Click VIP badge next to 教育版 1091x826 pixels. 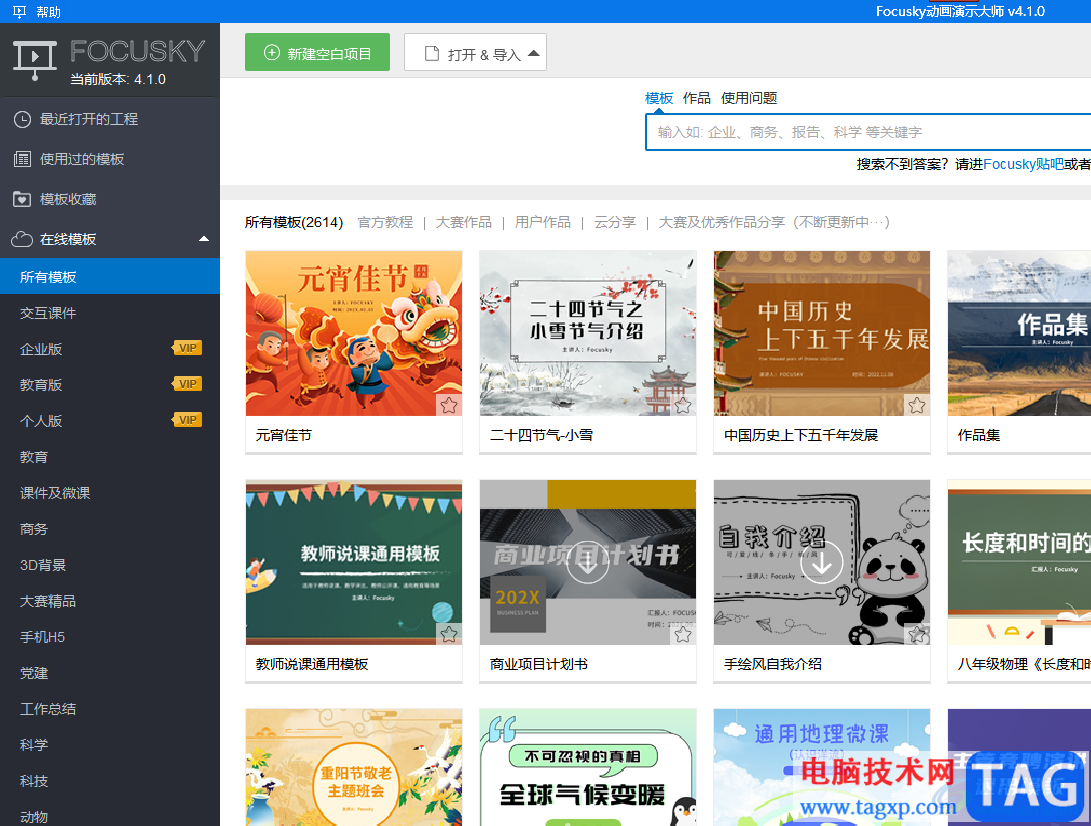187,384
